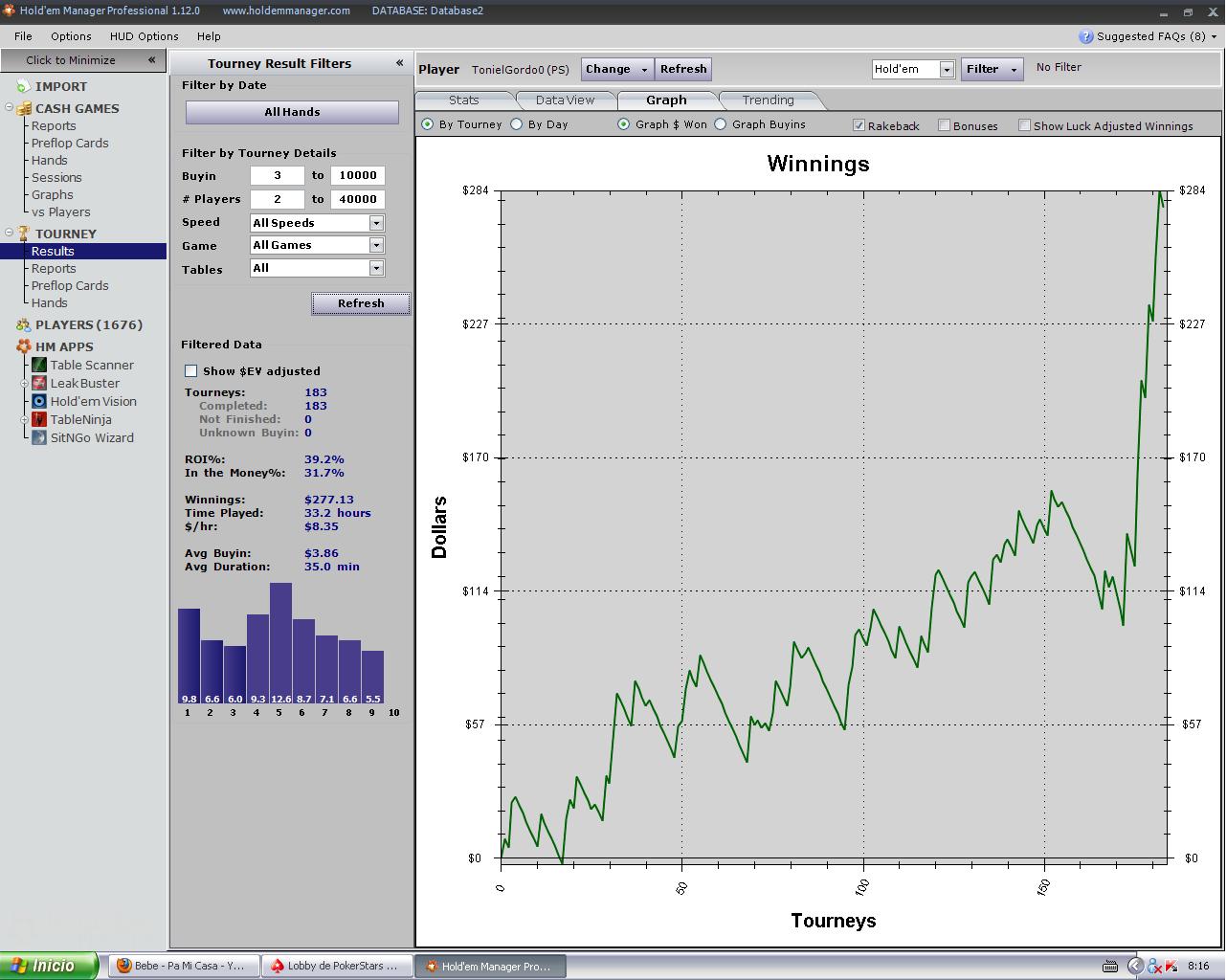The image size is (1227, 980).
Task: Collapse the sidebar with the double-arrow icon
Action: click(x=151, y=59)
